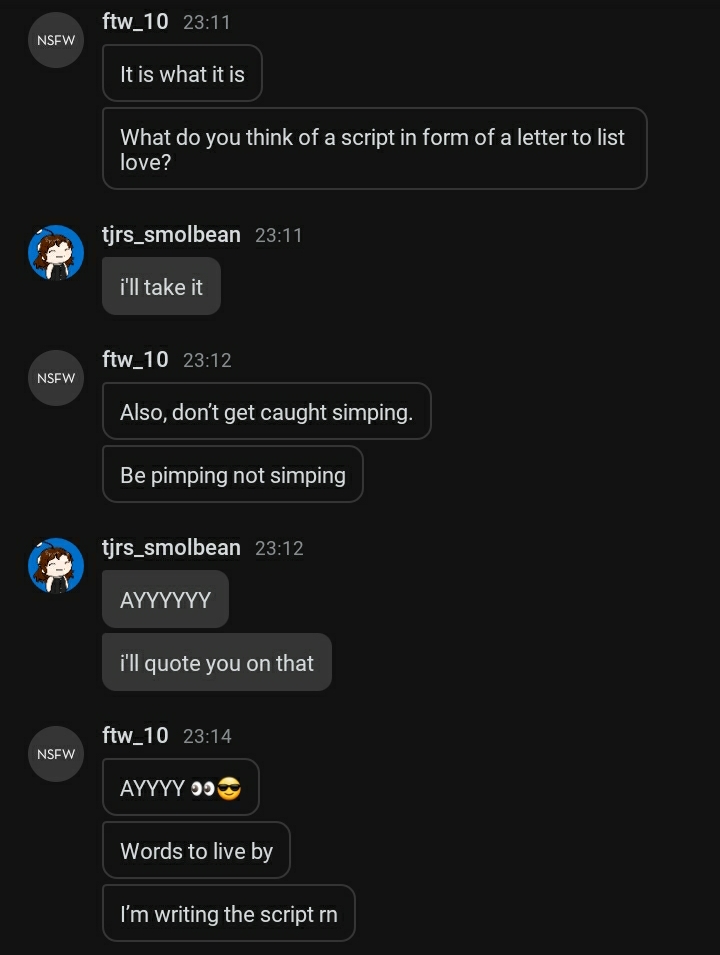The height and width of the screenshot is (955, 720).
Task: Tap the "Words to live by" message
Action: click(196, 851)
